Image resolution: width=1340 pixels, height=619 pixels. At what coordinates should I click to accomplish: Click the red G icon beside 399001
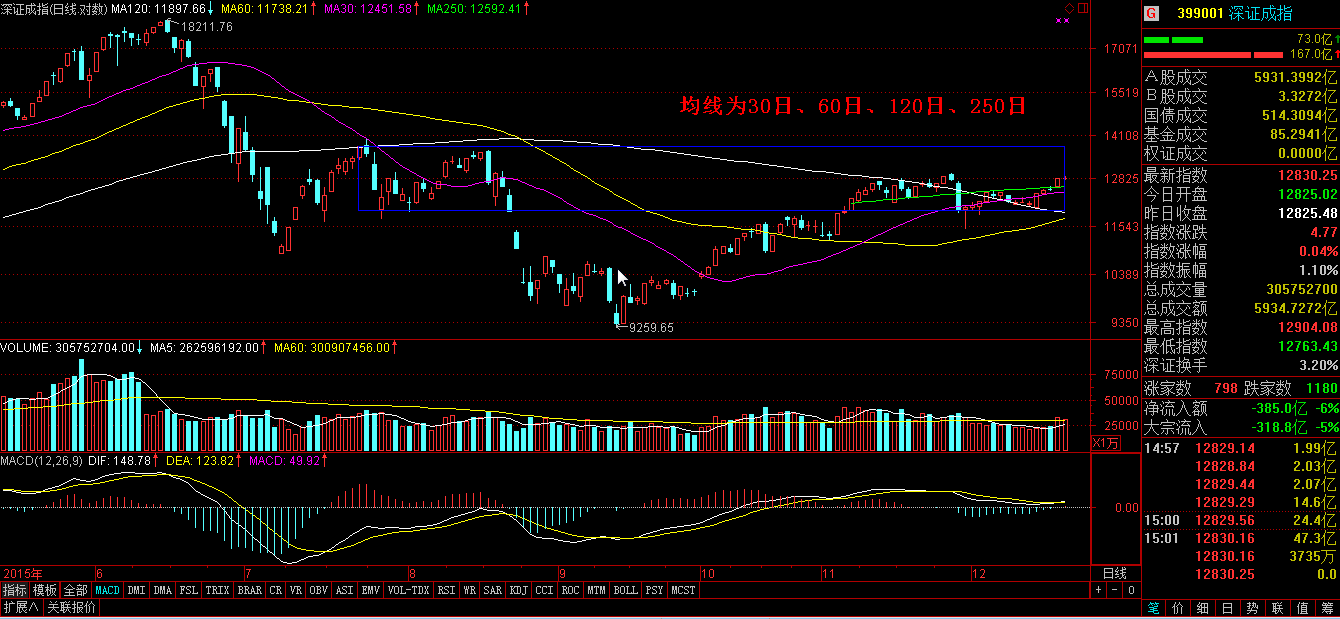[1152, 13]
